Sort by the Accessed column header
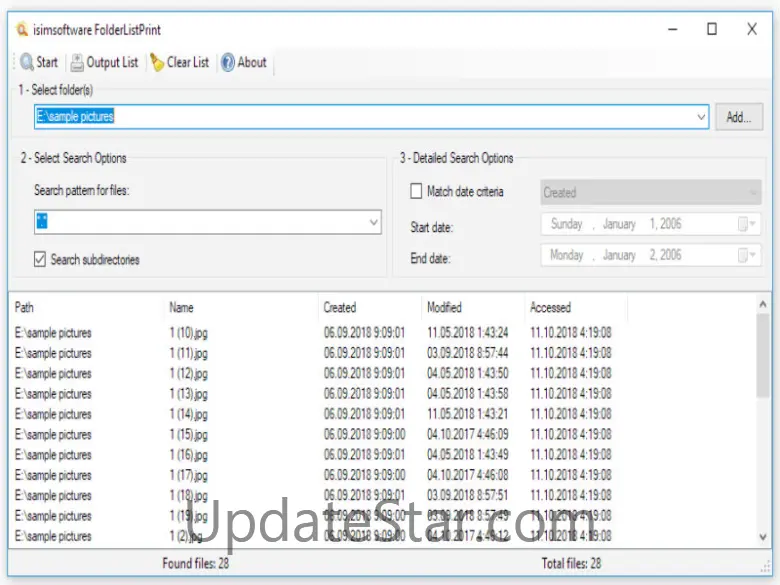 point(550,307)
